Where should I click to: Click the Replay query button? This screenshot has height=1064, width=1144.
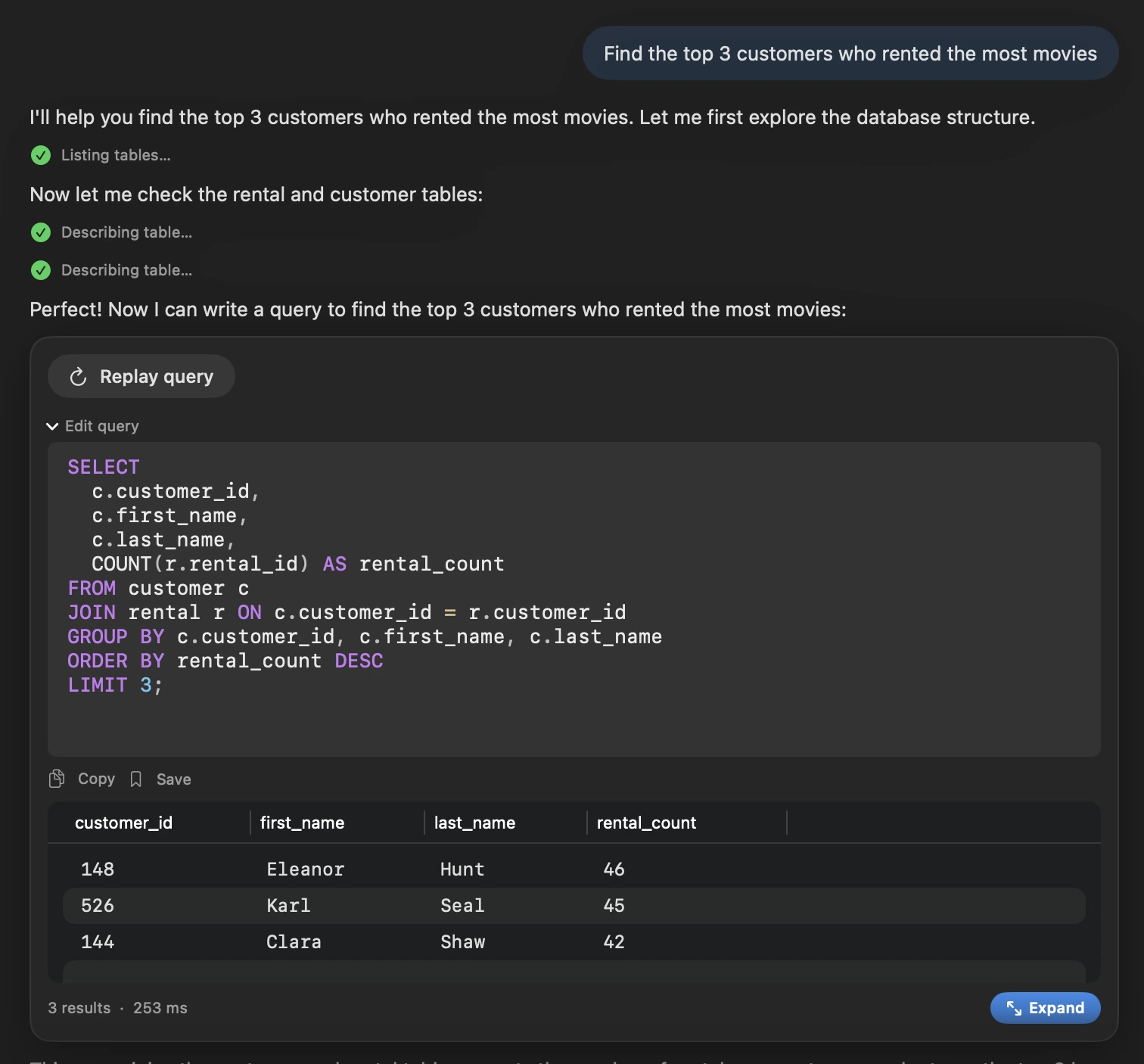tap(141, 376)
